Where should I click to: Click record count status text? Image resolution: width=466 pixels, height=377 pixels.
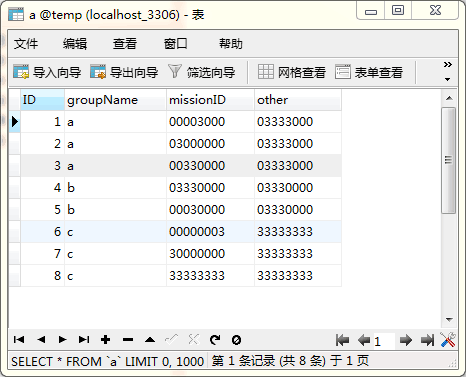(290, 361)
